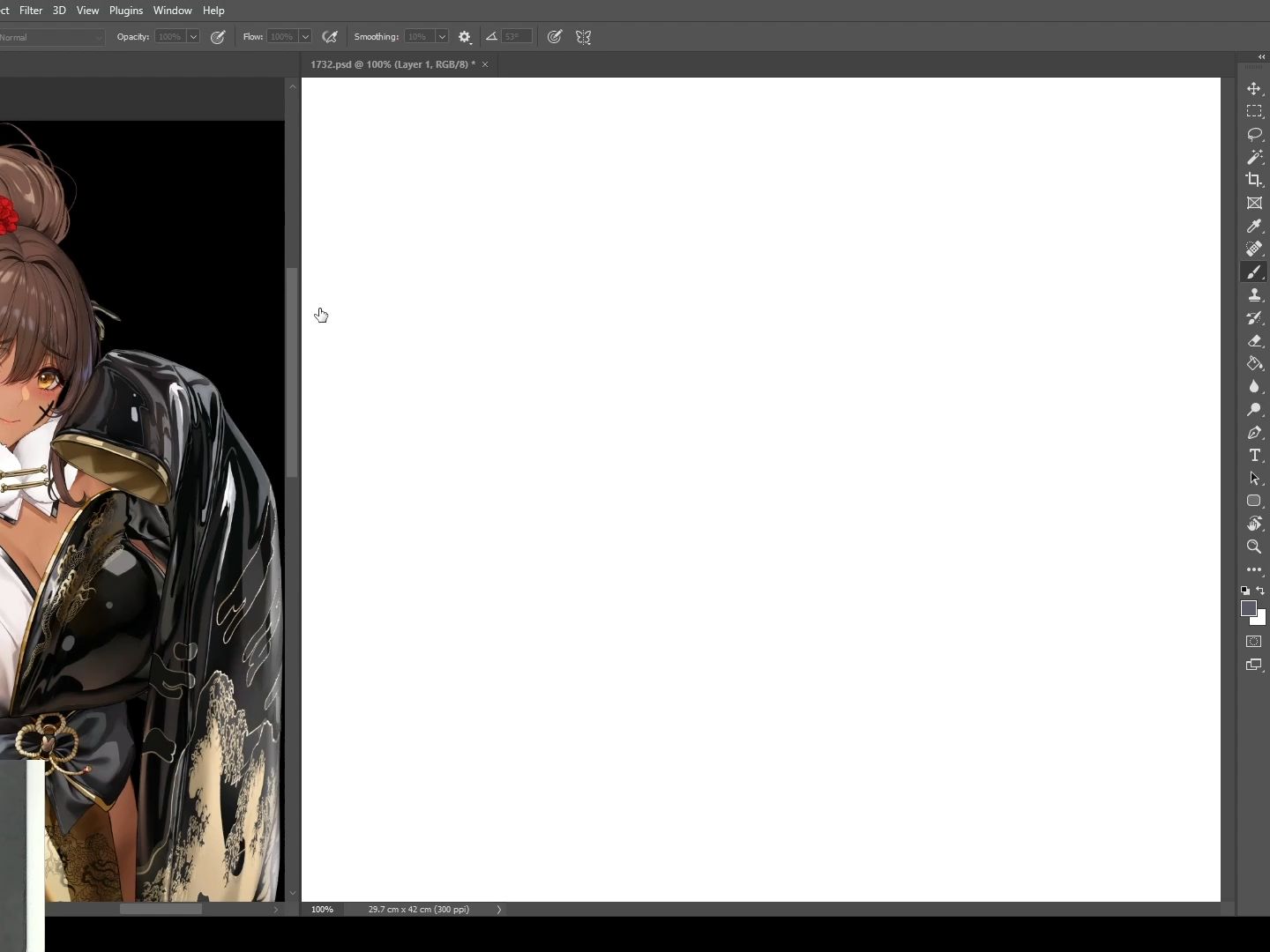Select the Rotate View hand tool

coord(1253,524)
